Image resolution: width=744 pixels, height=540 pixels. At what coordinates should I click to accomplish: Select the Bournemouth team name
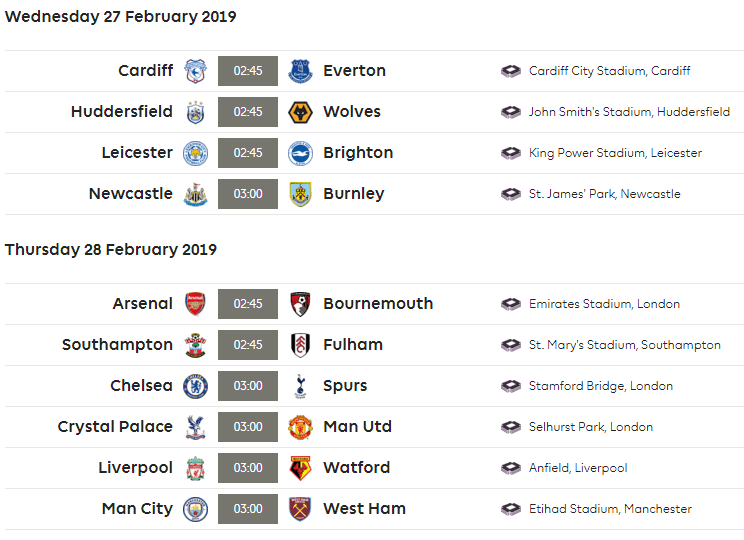(x=378, y=304)
